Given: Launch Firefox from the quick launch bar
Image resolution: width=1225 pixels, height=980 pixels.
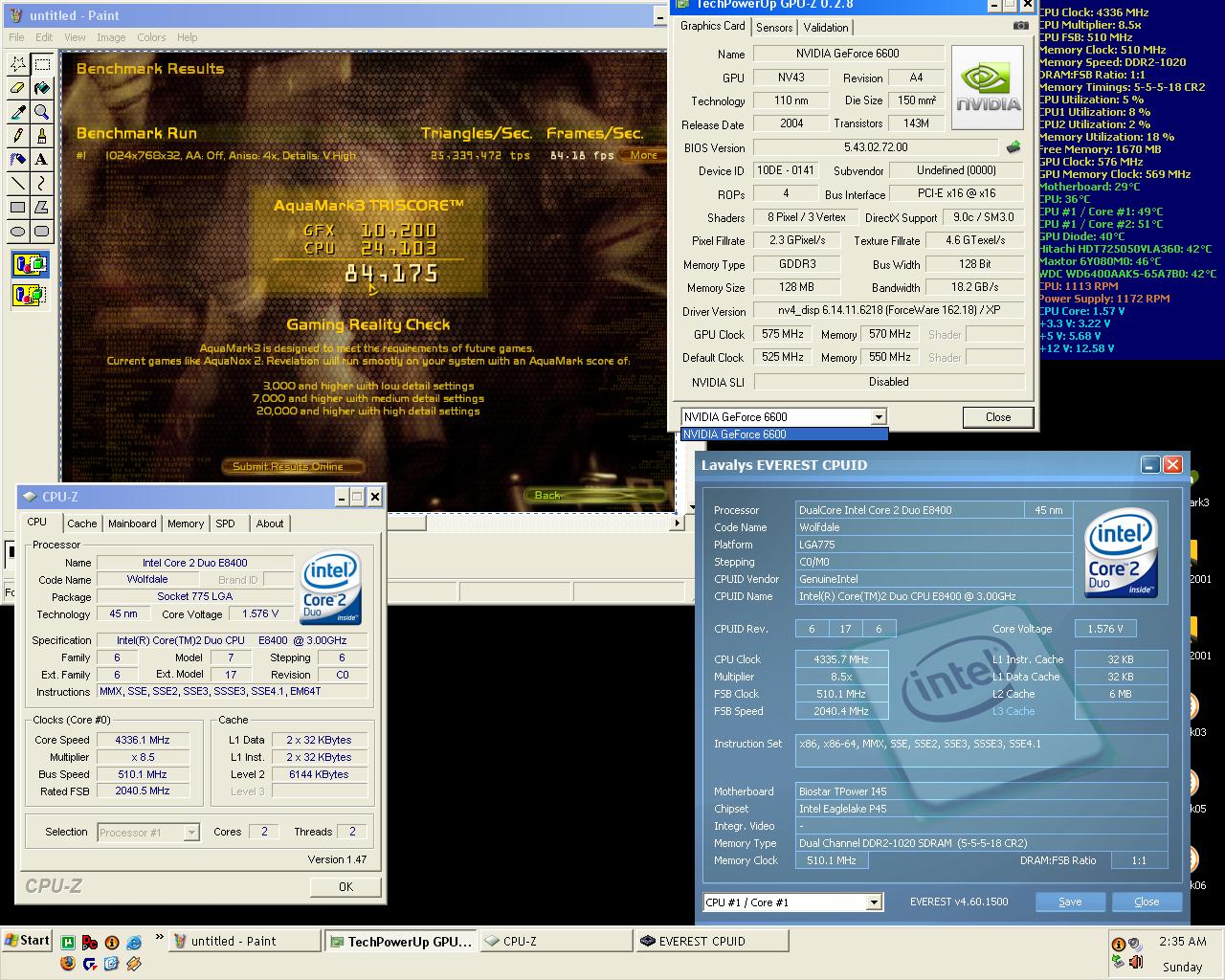Looking at the screenshot, I should (x=67, y=963).
